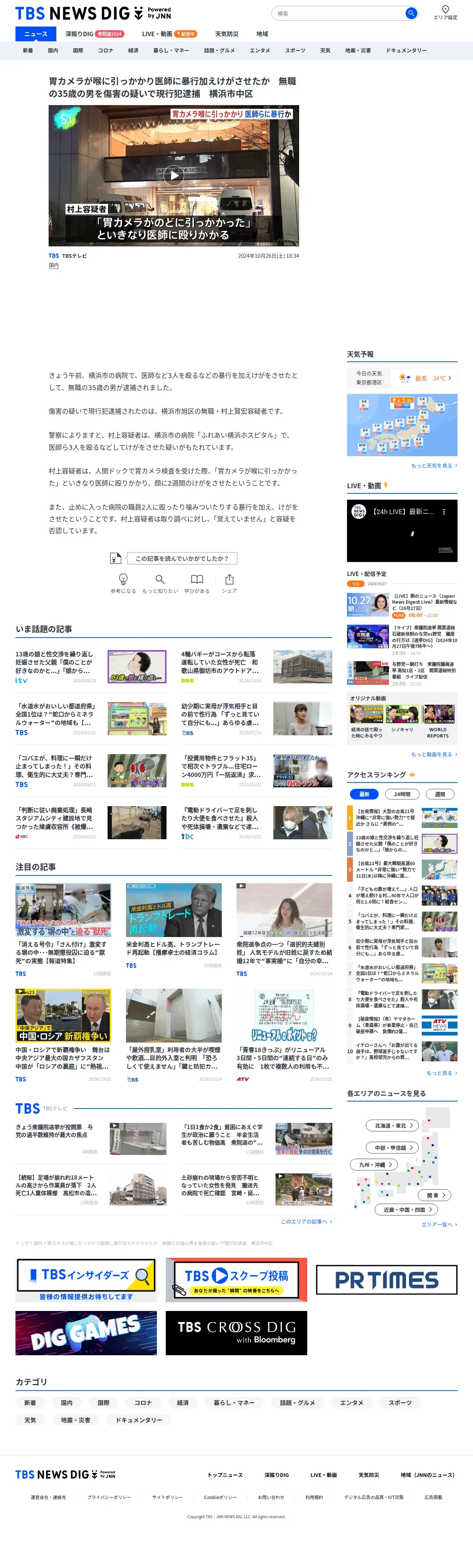Viewport: 473px width, 1568px height.
Task: Open footer プライバシーポリシー link
Action: coord(109,1498)
